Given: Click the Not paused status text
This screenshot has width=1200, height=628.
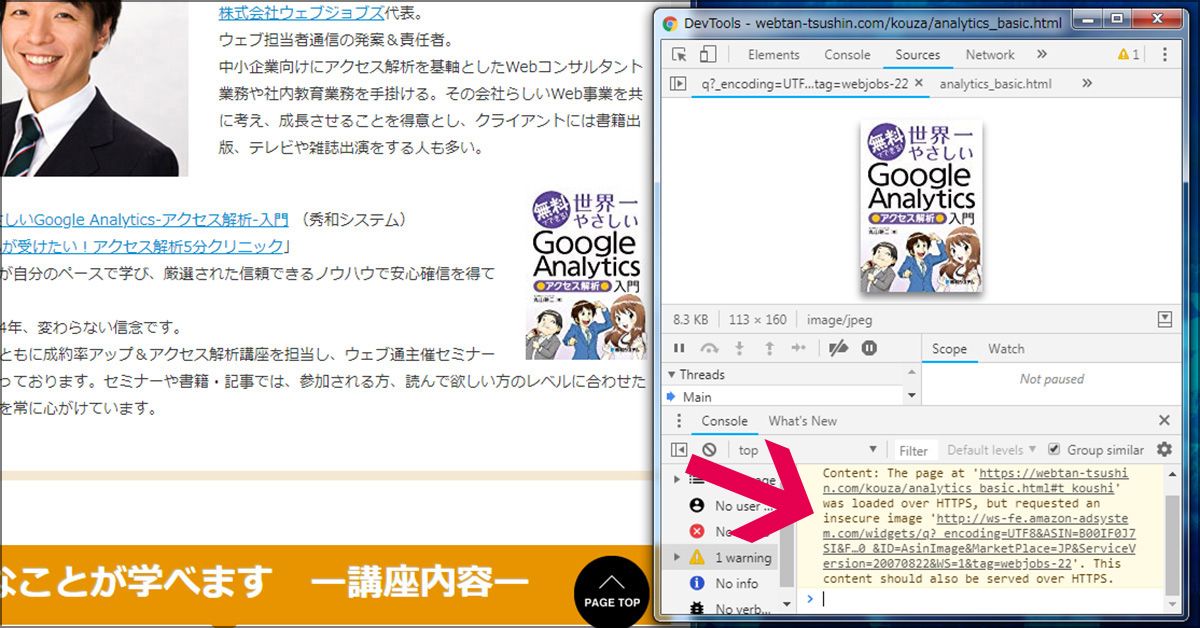Looking at the screenshot, I should click(x=1052, y=379).
